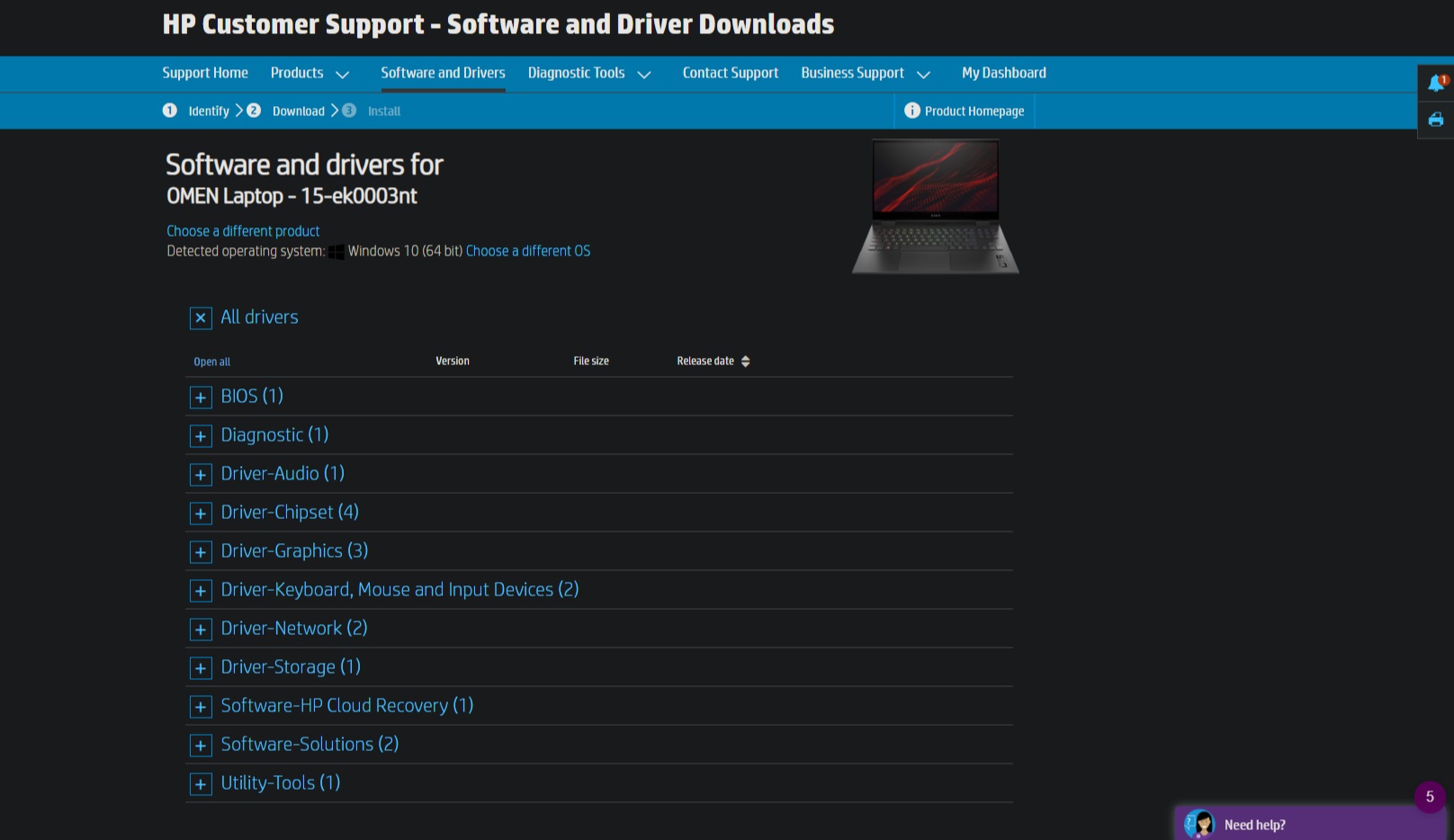Click the Product Homepage info icon

pyautogui.click(x=911, y=111)
